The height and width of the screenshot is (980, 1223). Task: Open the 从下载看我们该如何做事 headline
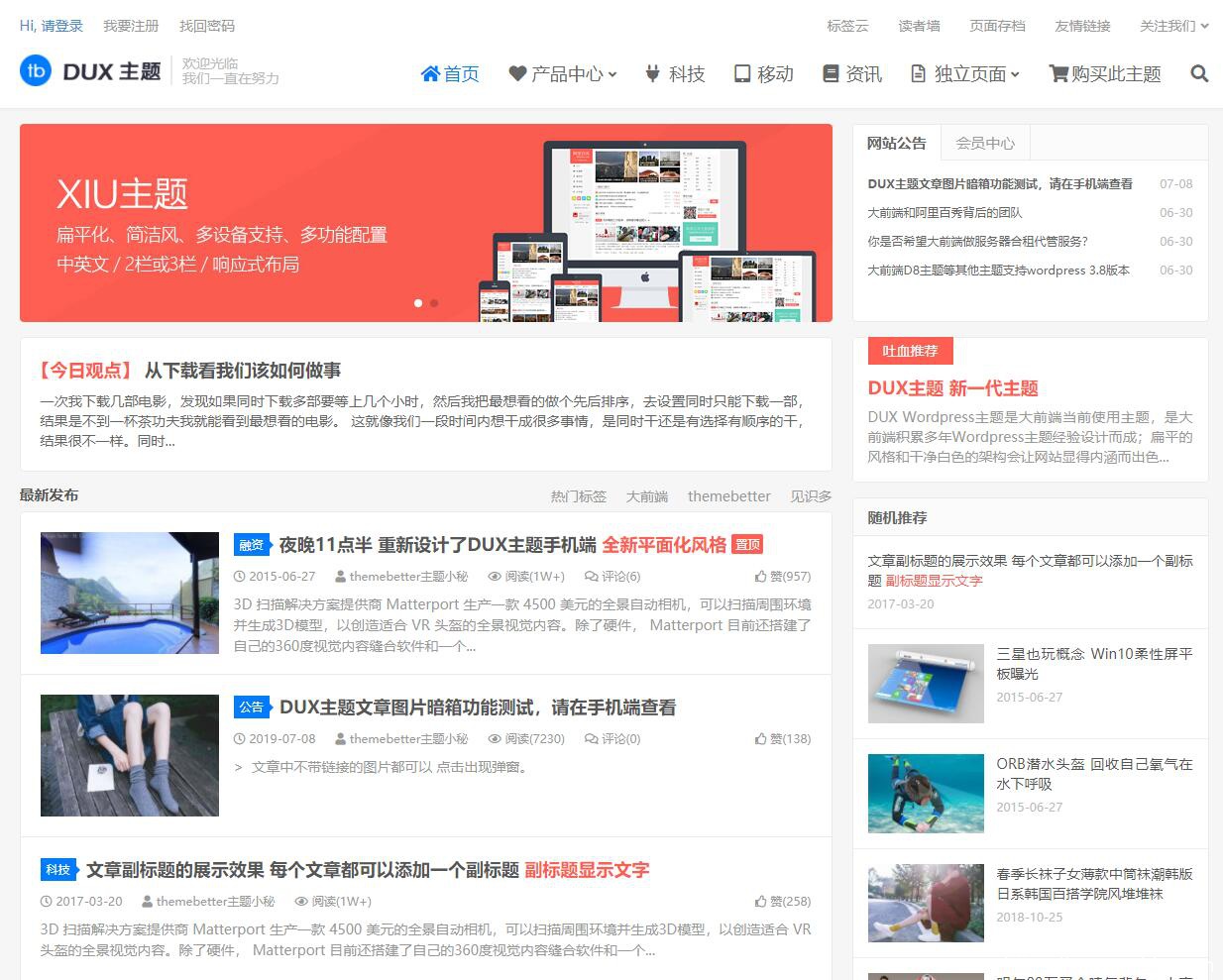[x=243, y=371]
